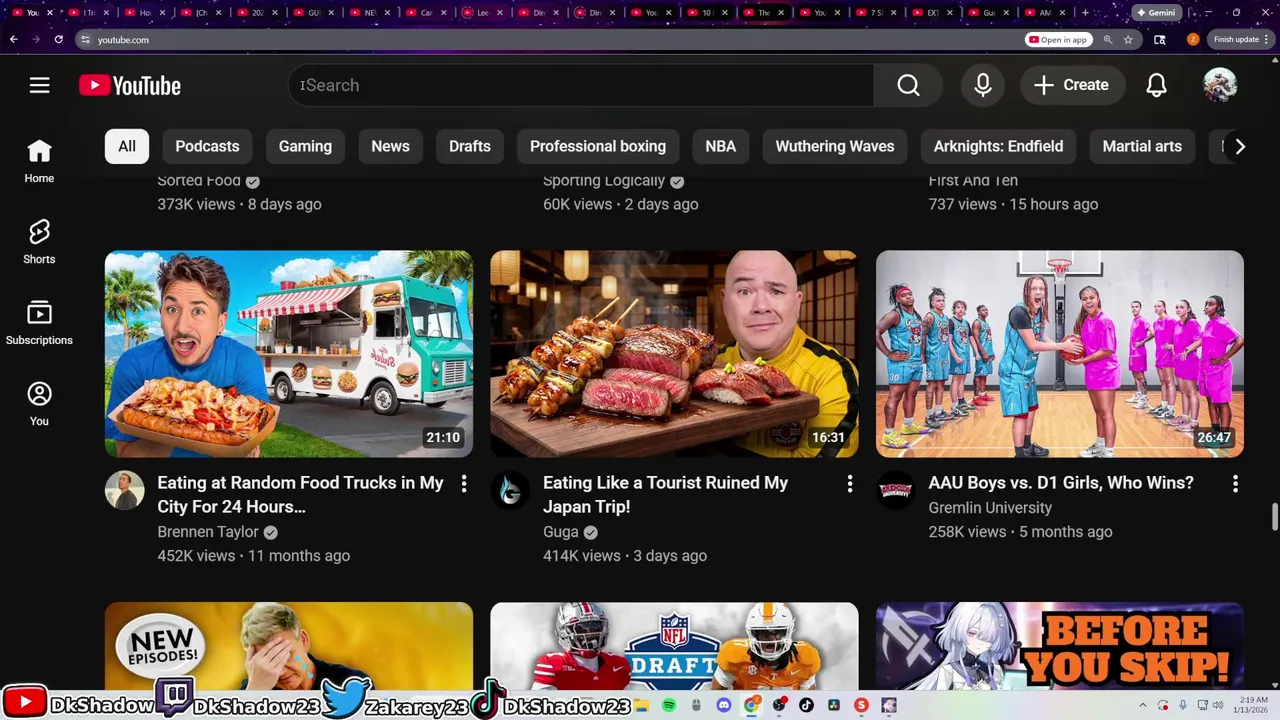Open the You page in sidebar
Image resolution: width=1280 pixels, height=720 pixels.
pyautogui.click(x=39, y=405)
